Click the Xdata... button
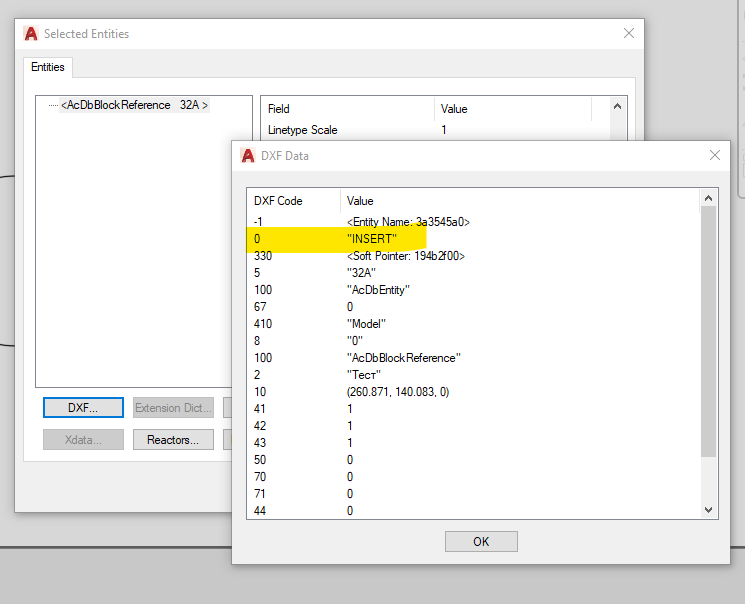The width and height of the screenshot is (745, 604). click(83, 440)
